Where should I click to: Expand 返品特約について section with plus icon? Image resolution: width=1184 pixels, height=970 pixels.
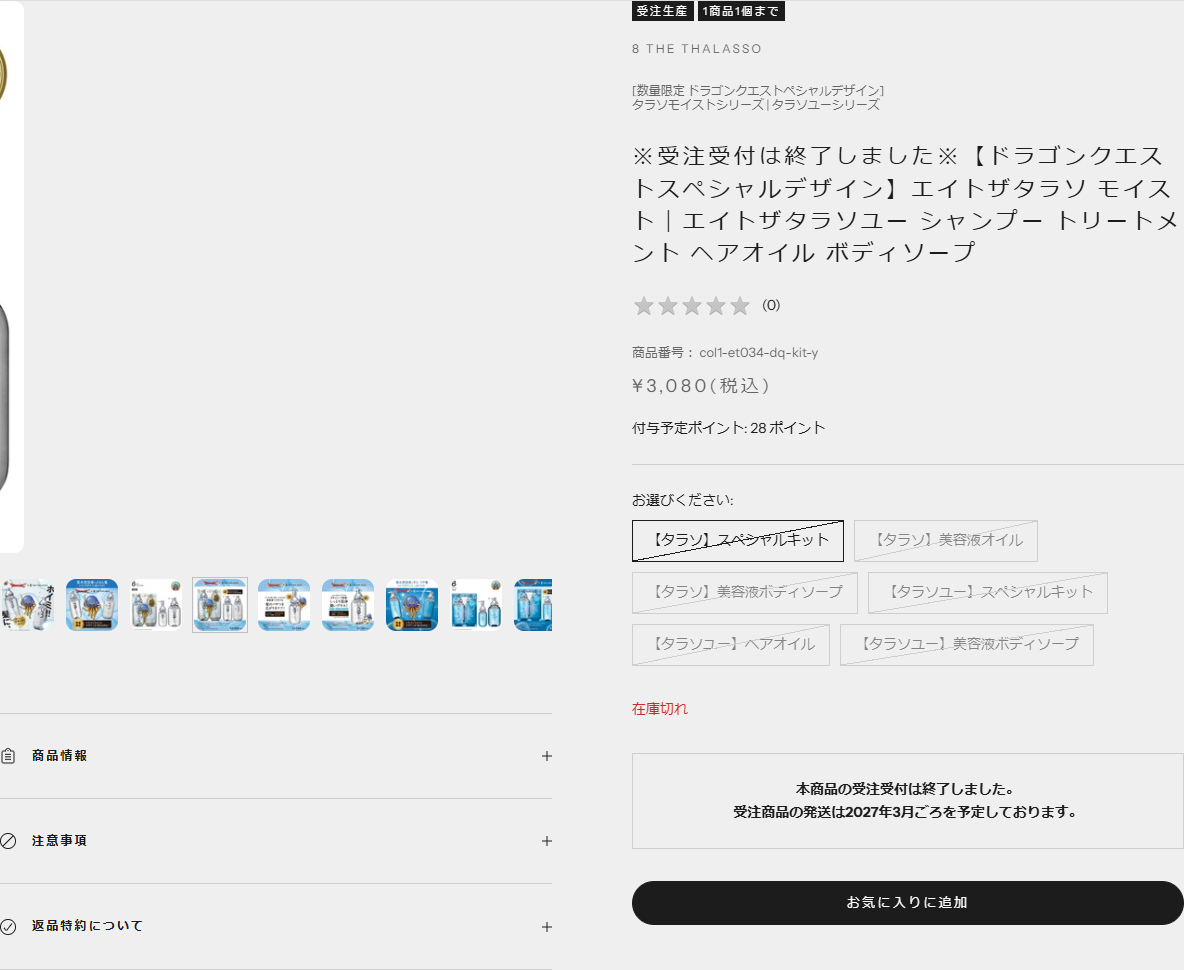(547, 927)
